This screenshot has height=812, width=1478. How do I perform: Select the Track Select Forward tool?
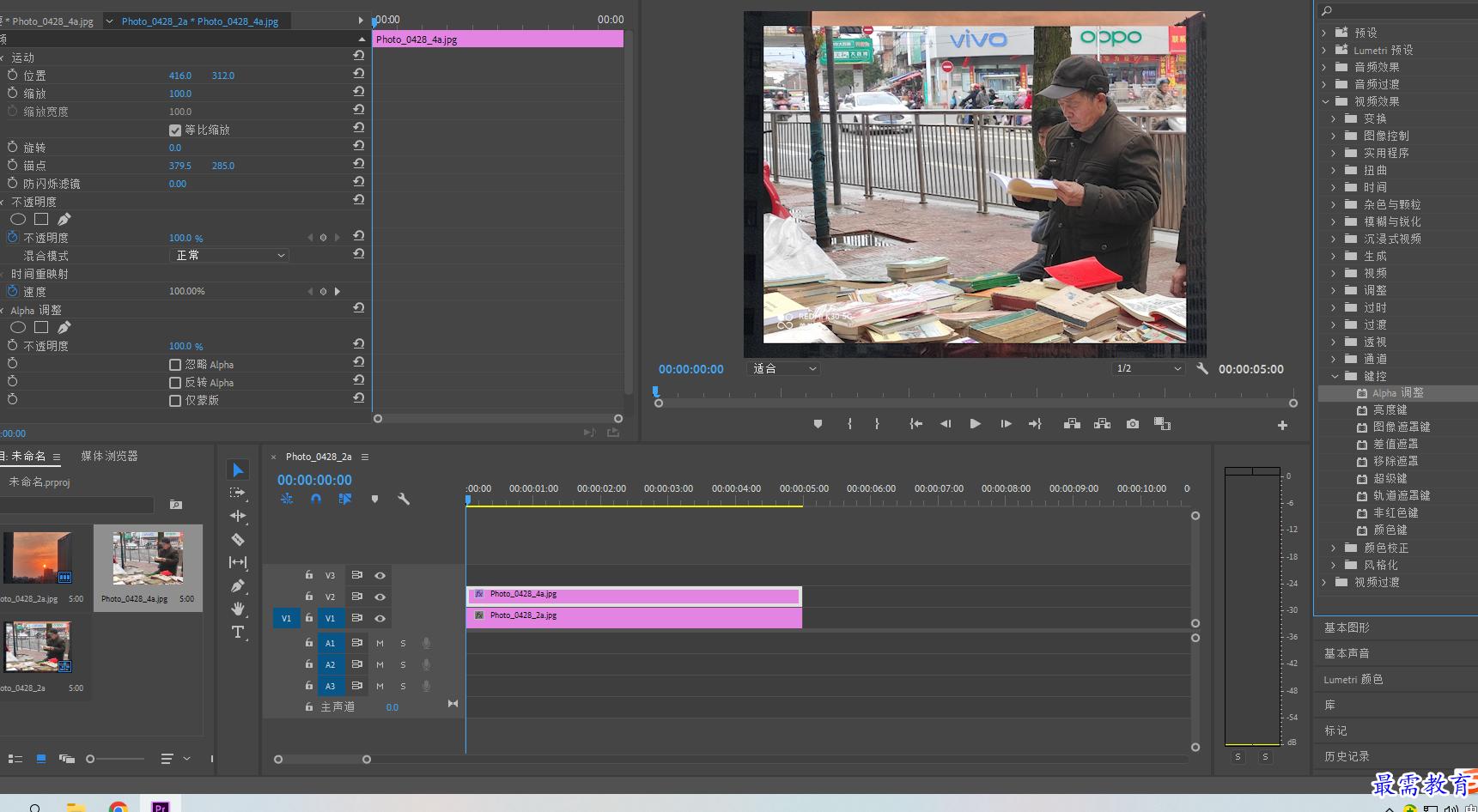[238, 493]
